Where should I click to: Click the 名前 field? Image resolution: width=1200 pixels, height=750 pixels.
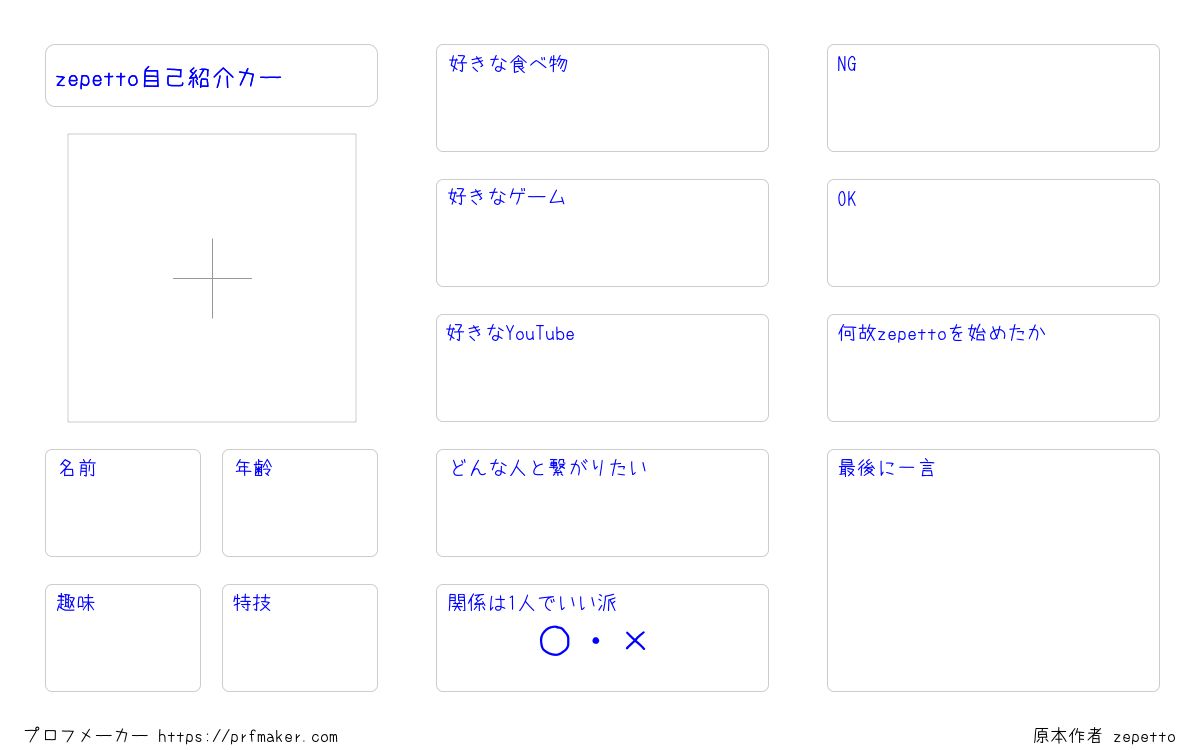pos(123,503)
